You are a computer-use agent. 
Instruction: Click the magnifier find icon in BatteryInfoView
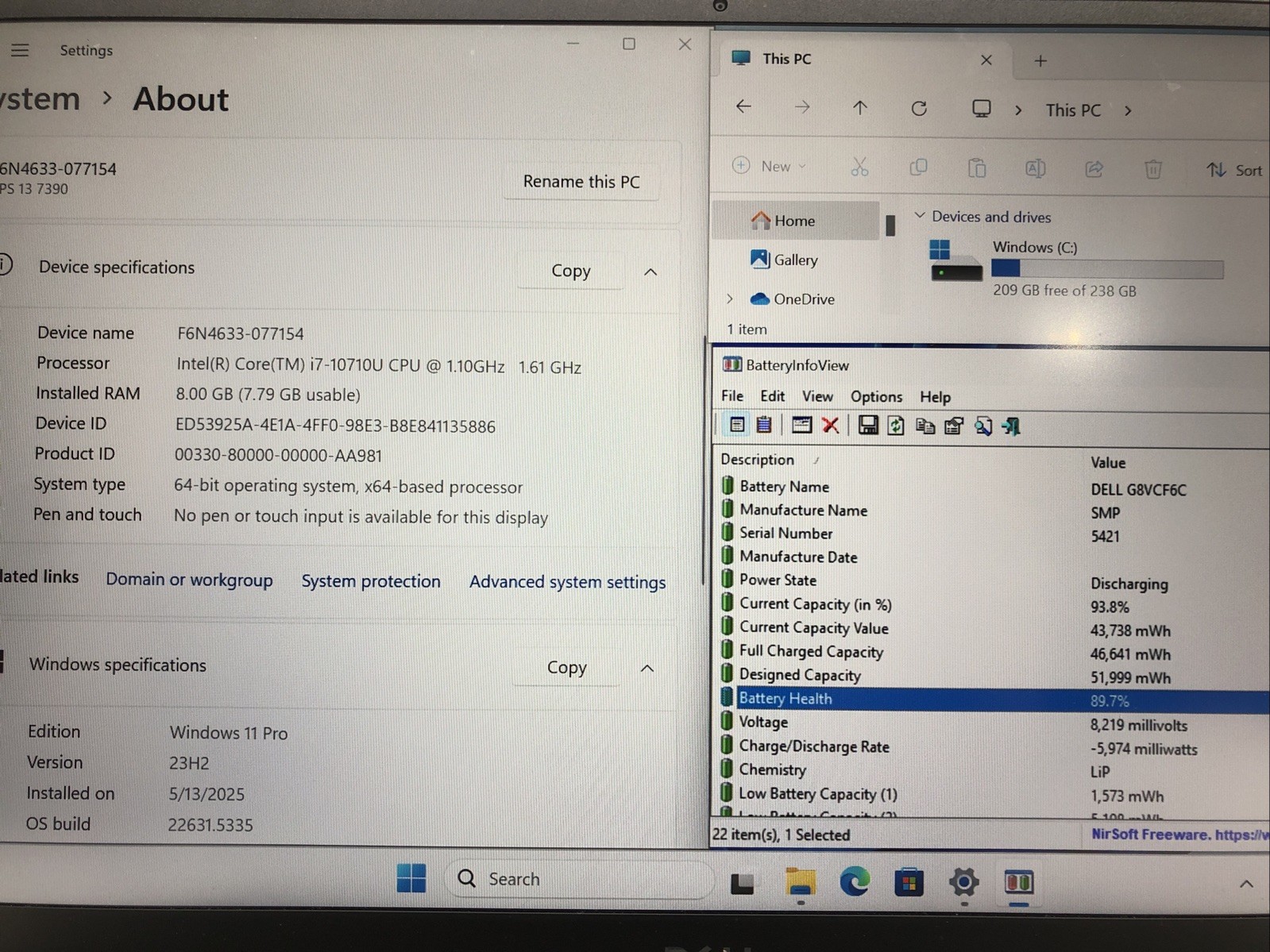pyautogui.click(x=983, y=426)
